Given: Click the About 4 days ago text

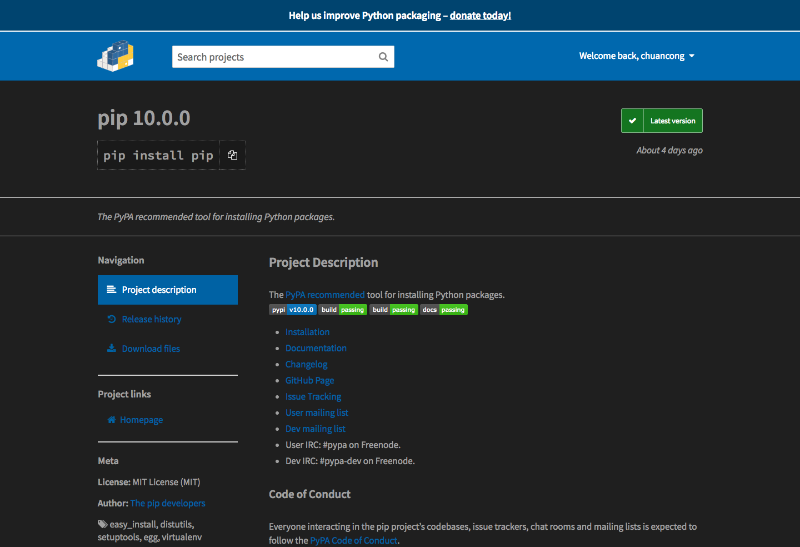Looking at the screenshot, I should click(x=669, y=150).
